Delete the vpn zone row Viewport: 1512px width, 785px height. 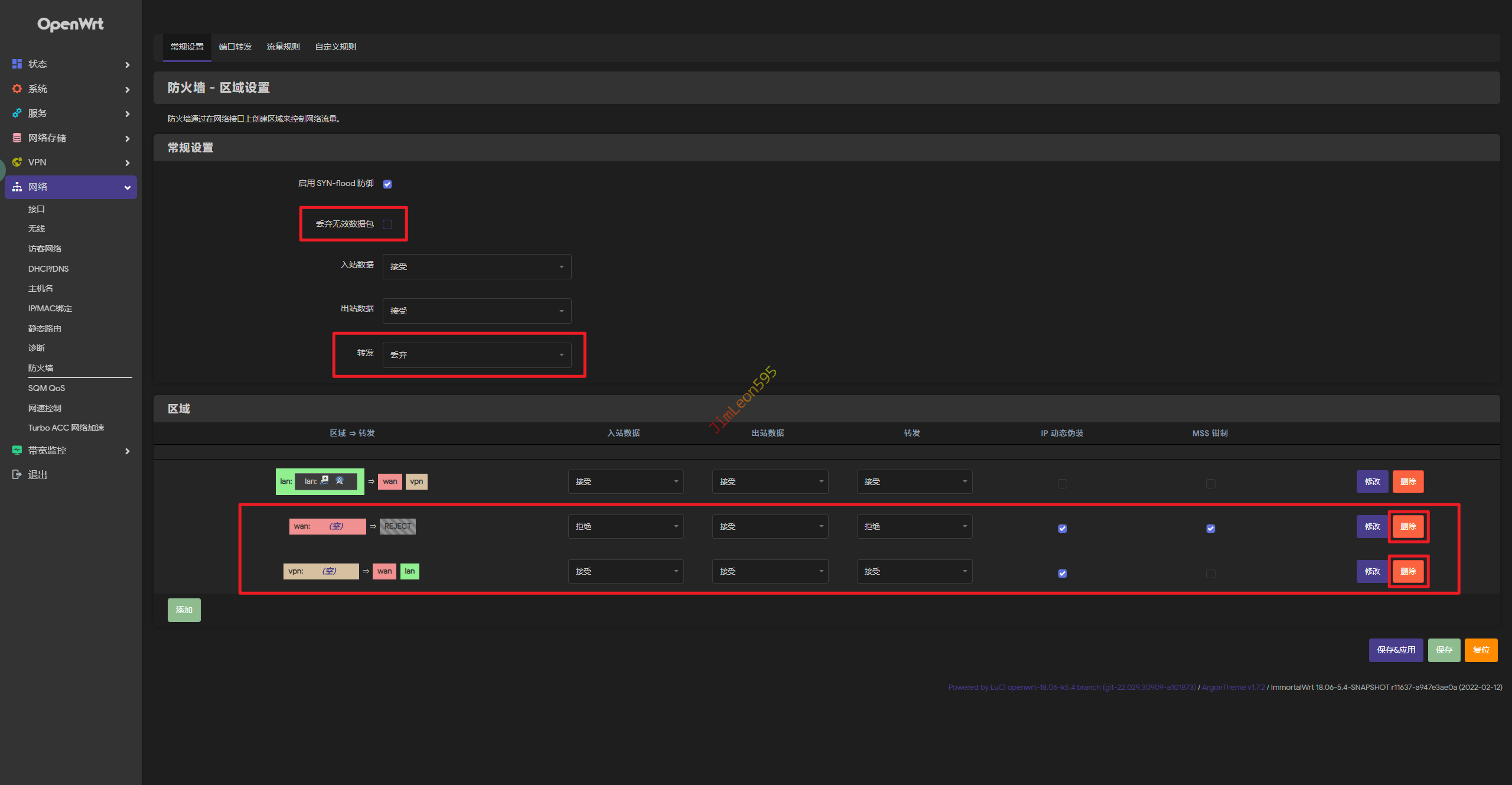click(1408, 571)
